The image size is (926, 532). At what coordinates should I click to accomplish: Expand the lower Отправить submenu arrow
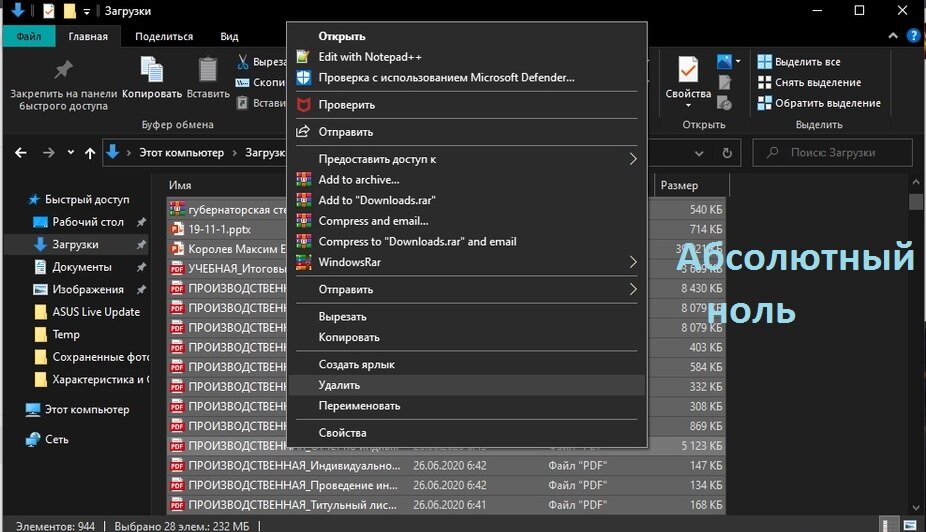pos(633,289)
